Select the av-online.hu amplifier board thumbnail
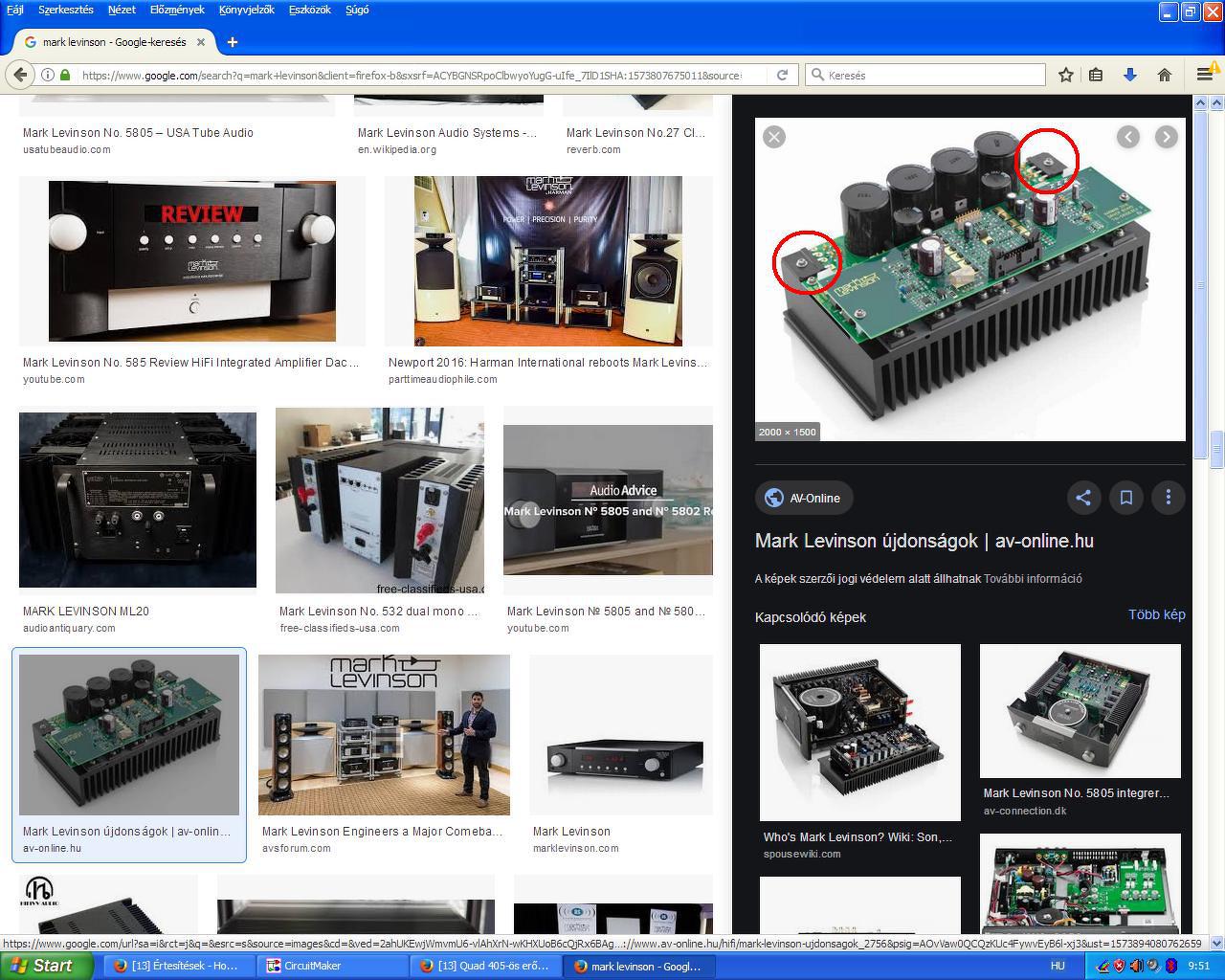This screenshot has width=1225, height=980. 129,735
